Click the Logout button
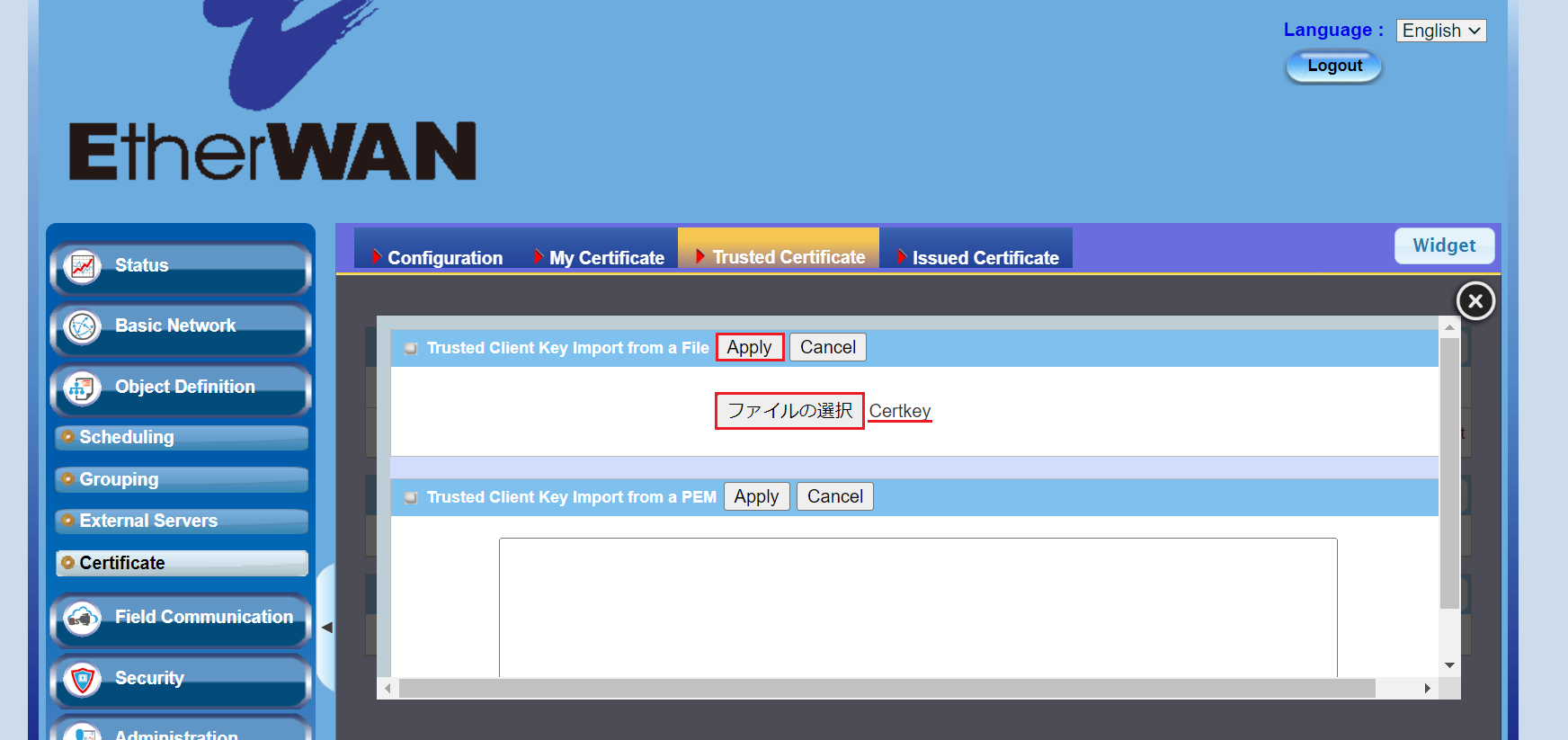The width and height of the screenshot is (1568, 740). [1334, 66]
